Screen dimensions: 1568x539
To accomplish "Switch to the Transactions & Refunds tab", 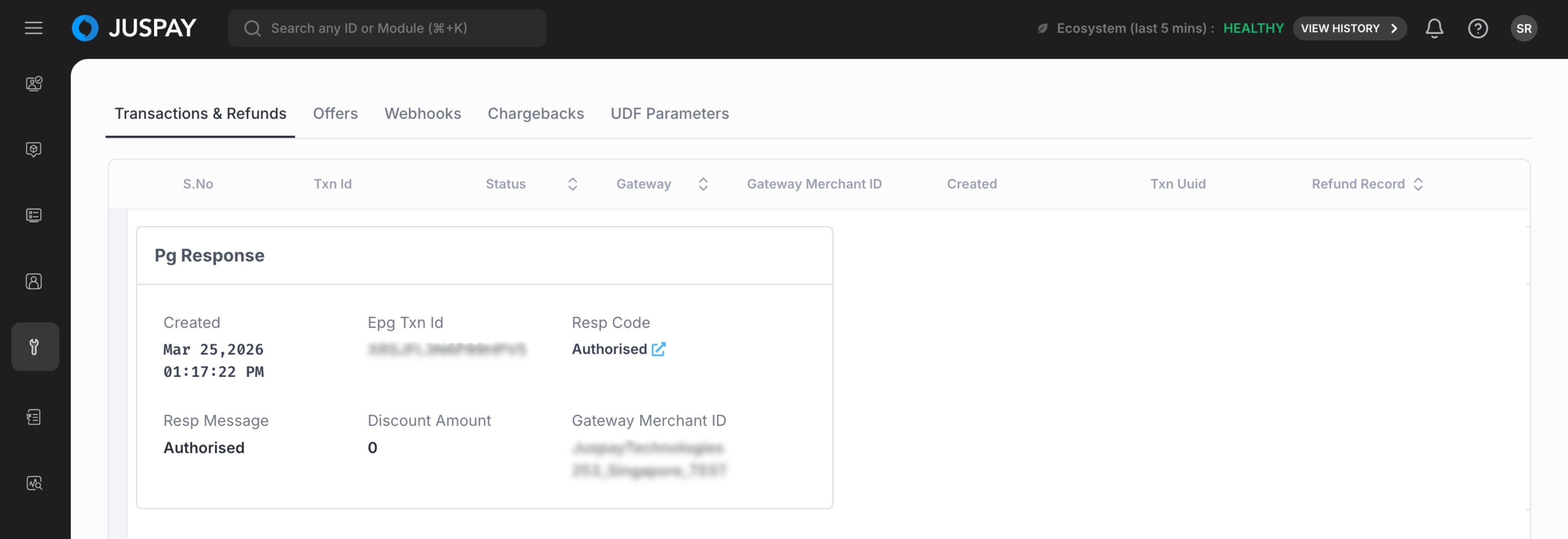I will click(200, 113).
